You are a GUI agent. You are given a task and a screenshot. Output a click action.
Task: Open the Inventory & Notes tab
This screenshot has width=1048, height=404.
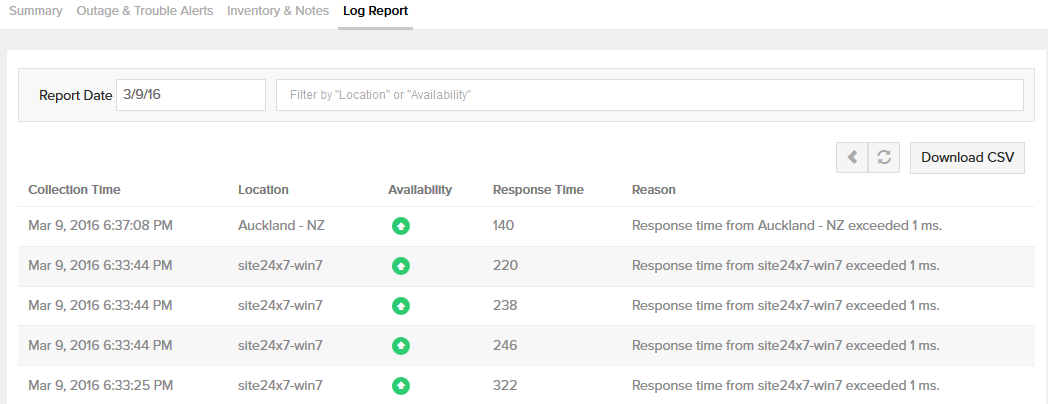point(278,11)
